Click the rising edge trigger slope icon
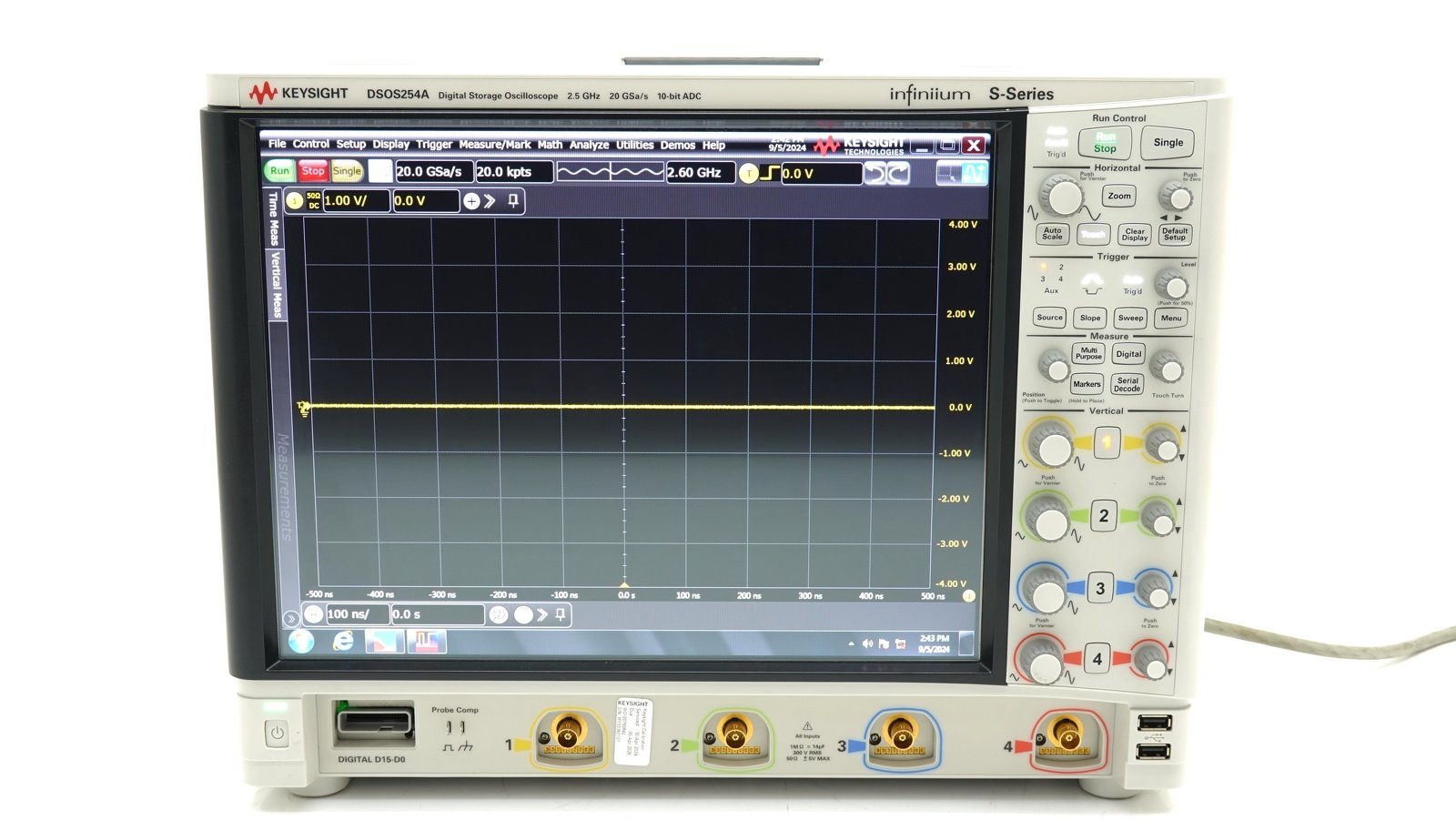Viewport: 1456px width, 820px height. click(x=770, y=172)
